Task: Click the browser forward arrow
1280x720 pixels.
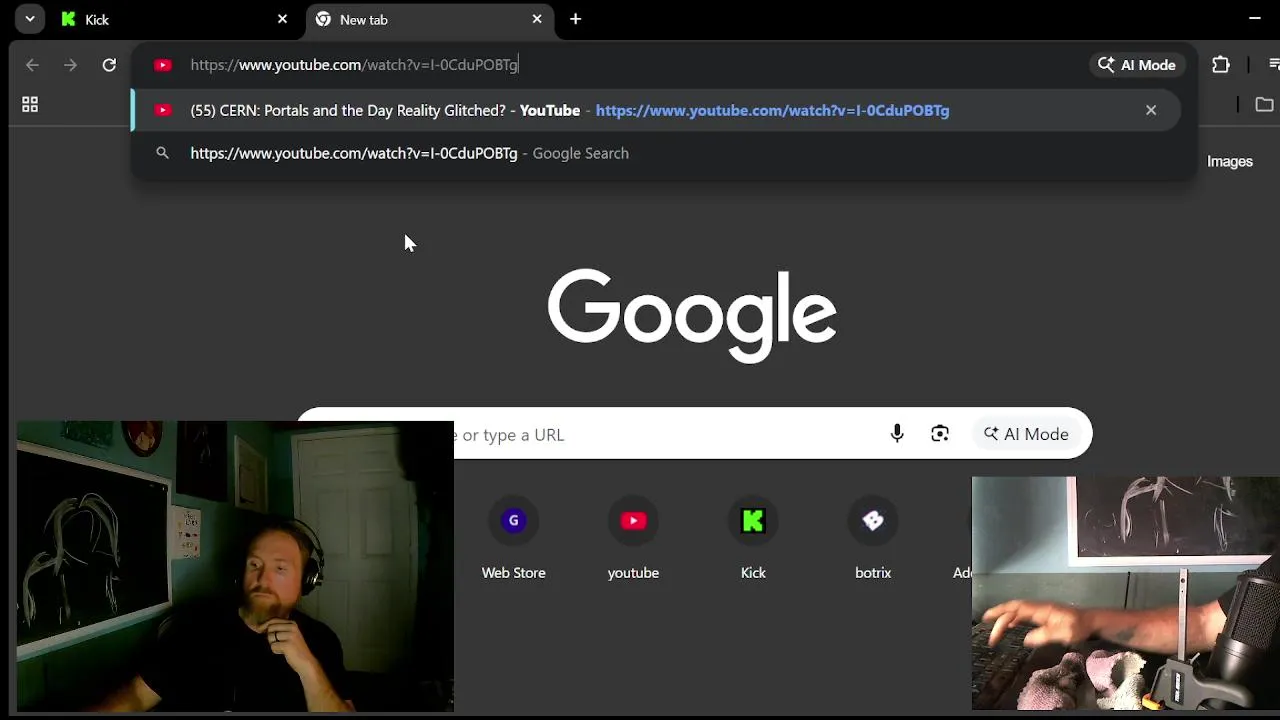Action: [70, 65]
